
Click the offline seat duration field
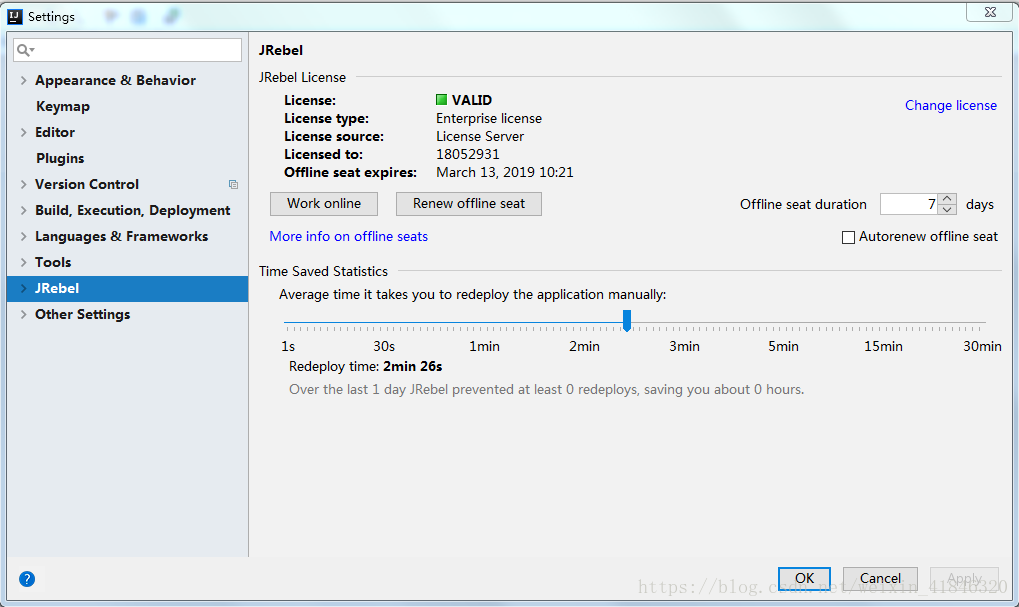pyautogui.click(x=909, y=204)
